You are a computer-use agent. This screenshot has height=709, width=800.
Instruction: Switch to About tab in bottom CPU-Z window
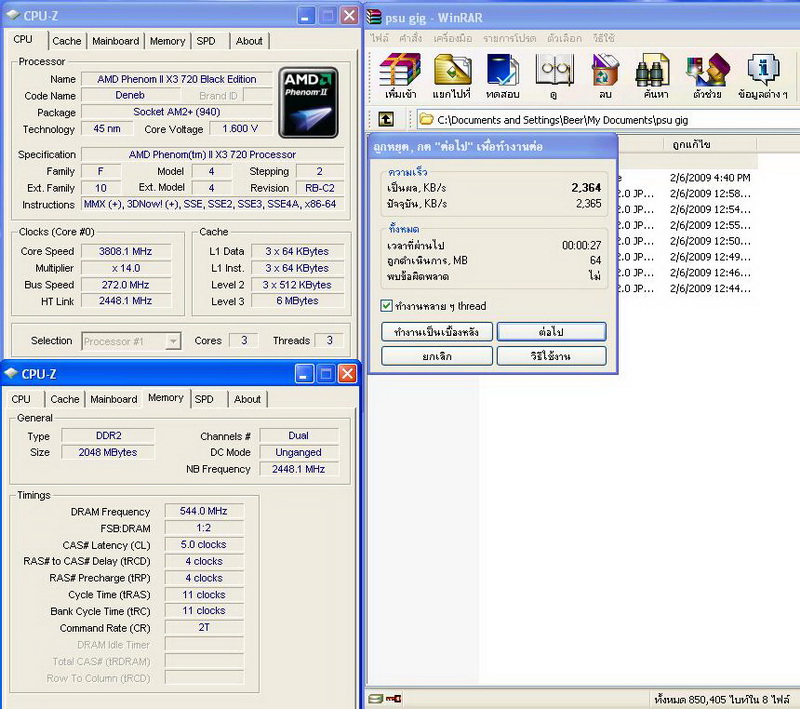click(247, 399)
